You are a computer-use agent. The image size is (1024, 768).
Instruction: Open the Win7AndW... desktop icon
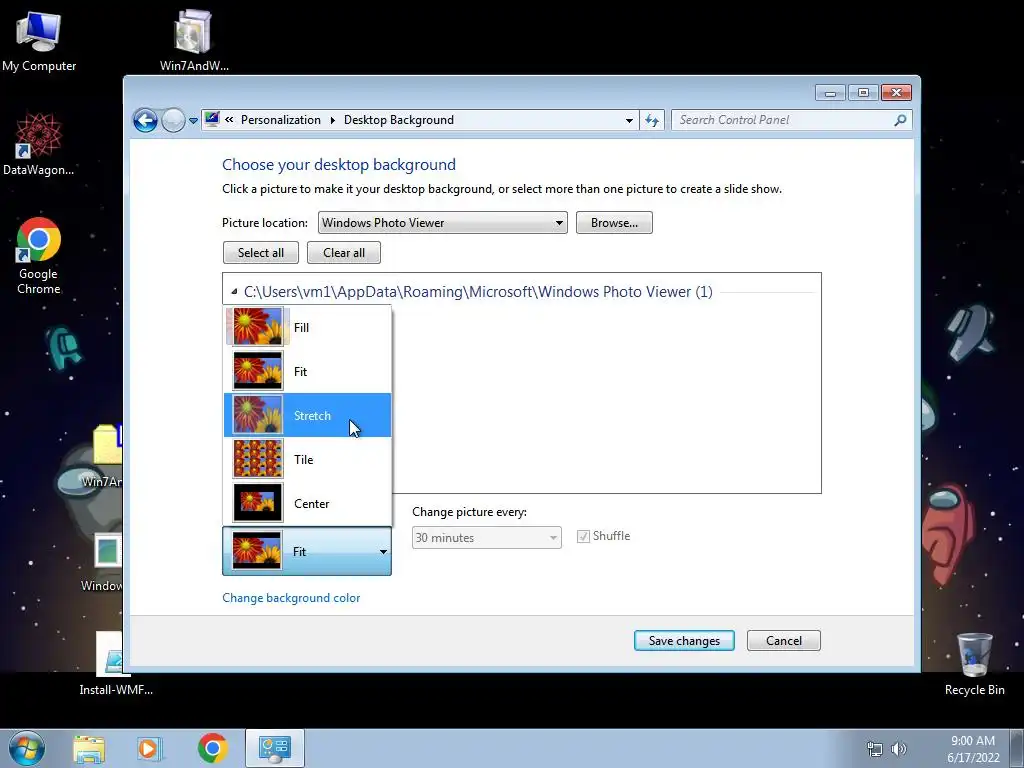[194, 40]
